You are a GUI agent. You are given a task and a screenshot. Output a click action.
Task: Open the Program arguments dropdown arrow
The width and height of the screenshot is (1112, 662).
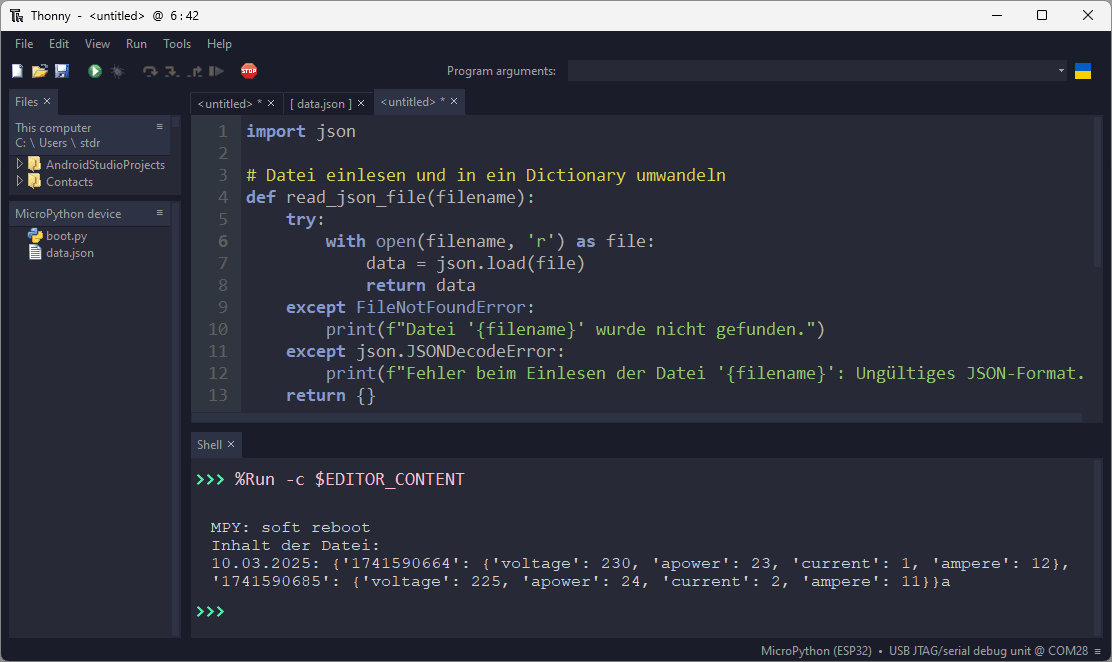point(1061,71)
